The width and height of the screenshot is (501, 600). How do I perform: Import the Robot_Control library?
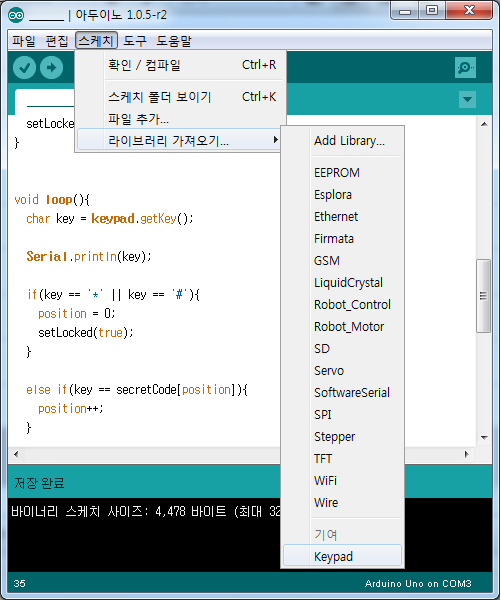tap(343, 305)
